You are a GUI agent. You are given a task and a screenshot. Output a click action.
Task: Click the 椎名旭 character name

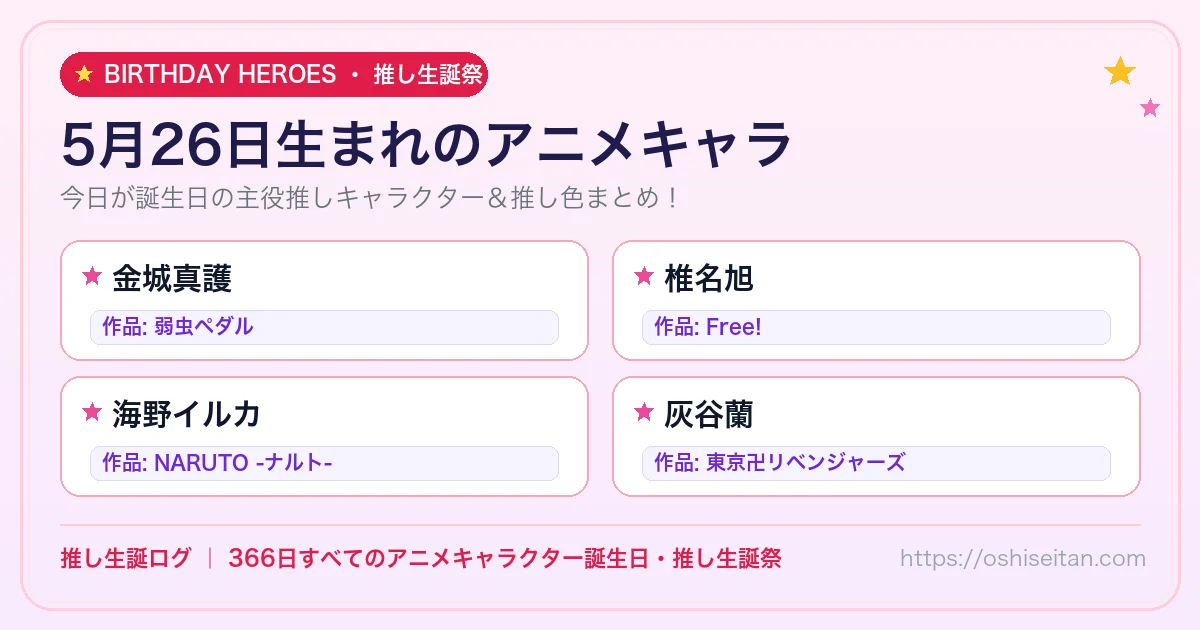(709, 277)
